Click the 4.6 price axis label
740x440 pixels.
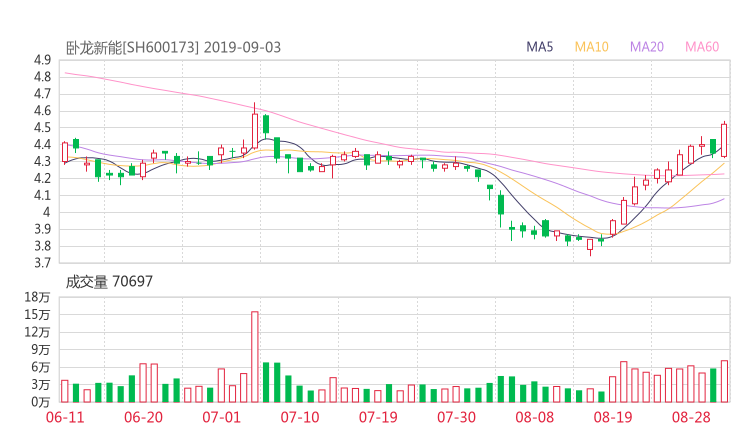pyautogui.click(x=42, y=111)
